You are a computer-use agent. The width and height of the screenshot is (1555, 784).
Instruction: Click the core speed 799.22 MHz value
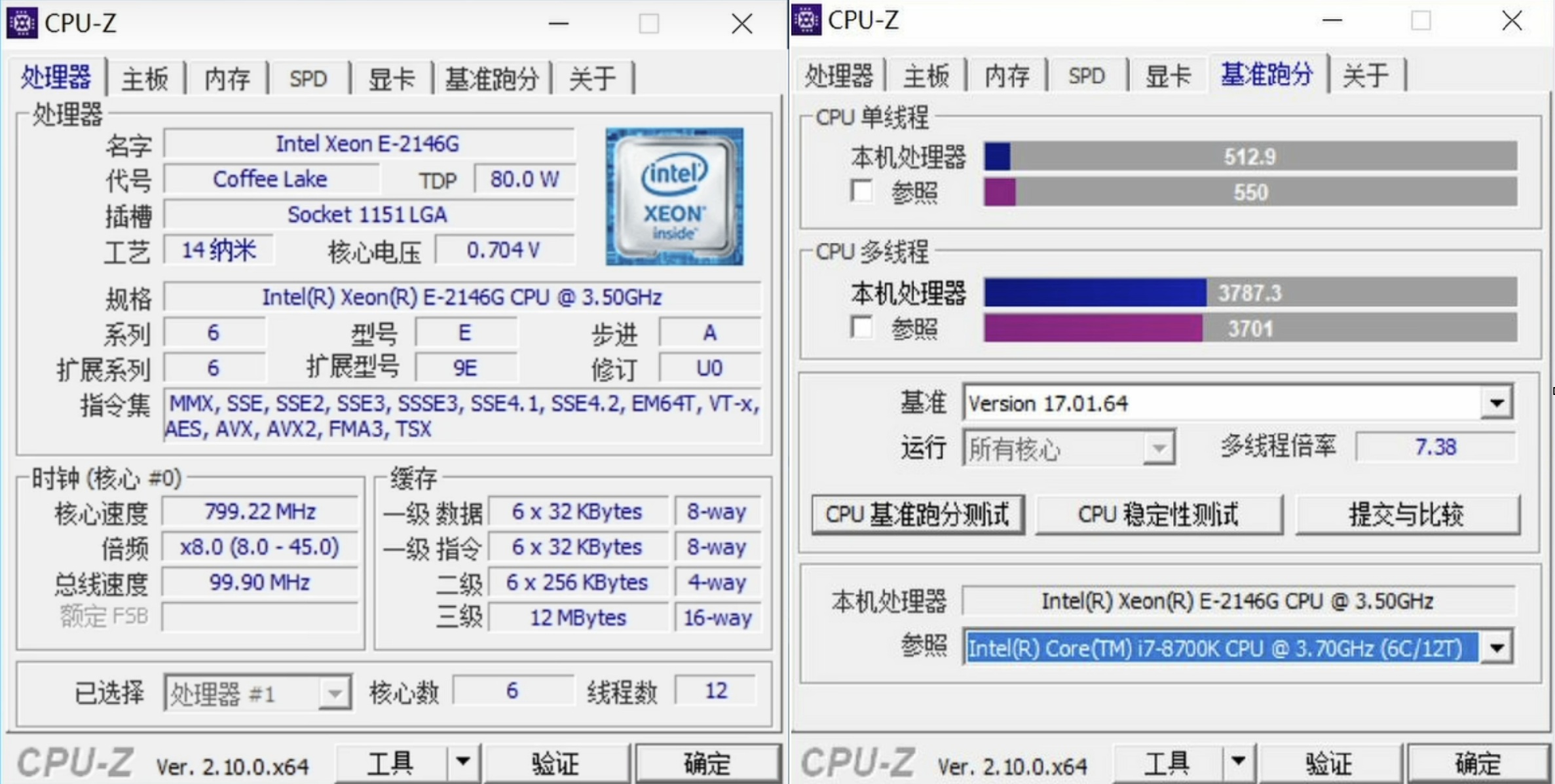(259, 511)
